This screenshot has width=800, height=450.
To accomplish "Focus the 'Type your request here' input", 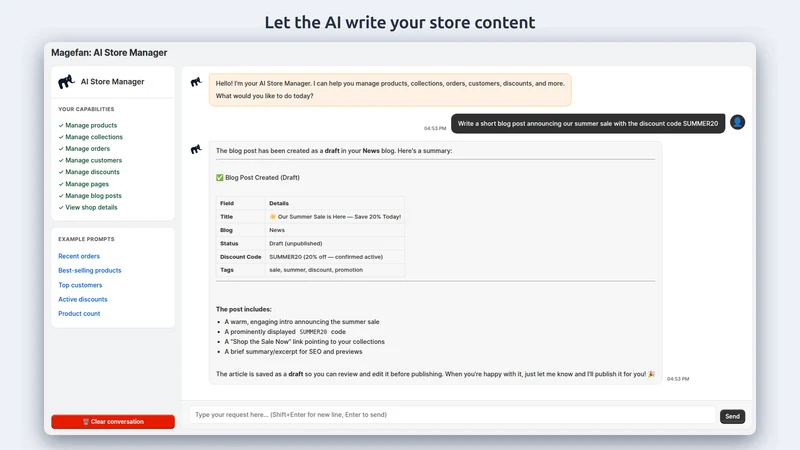I will pos(452,415).
